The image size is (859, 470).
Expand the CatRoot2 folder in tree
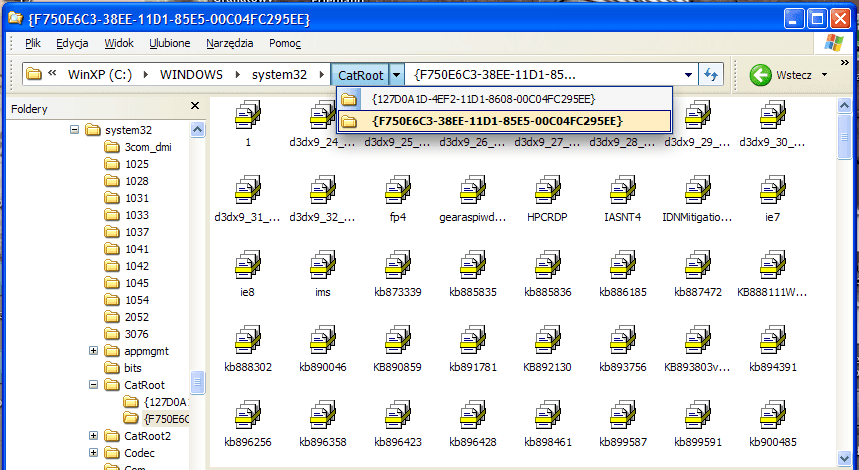[x=94, y=436]
